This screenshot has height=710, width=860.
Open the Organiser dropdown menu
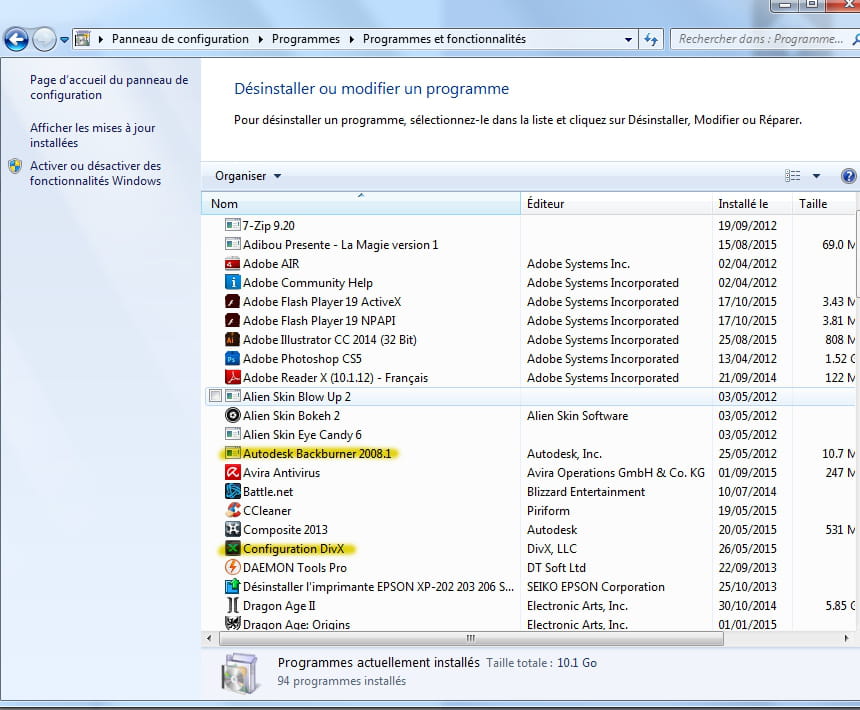click(248, 176)
